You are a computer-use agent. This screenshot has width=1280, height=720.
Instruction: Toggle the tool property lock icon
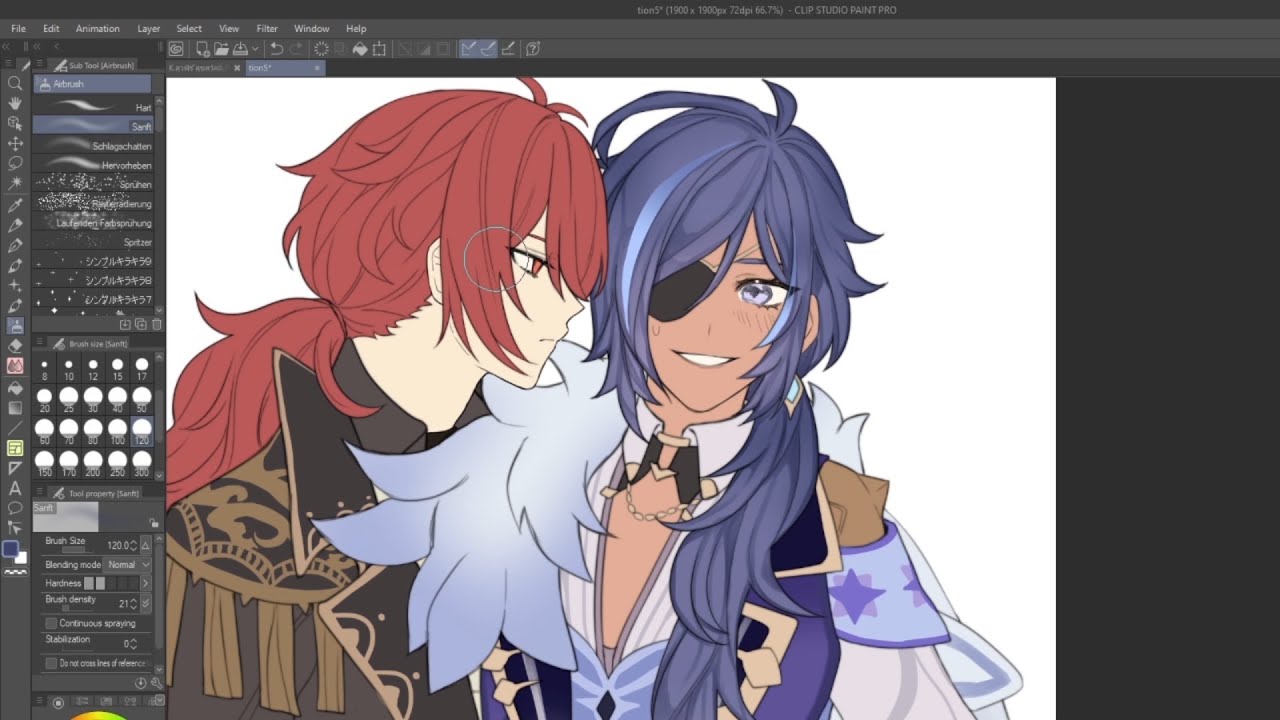pos(154,523)
